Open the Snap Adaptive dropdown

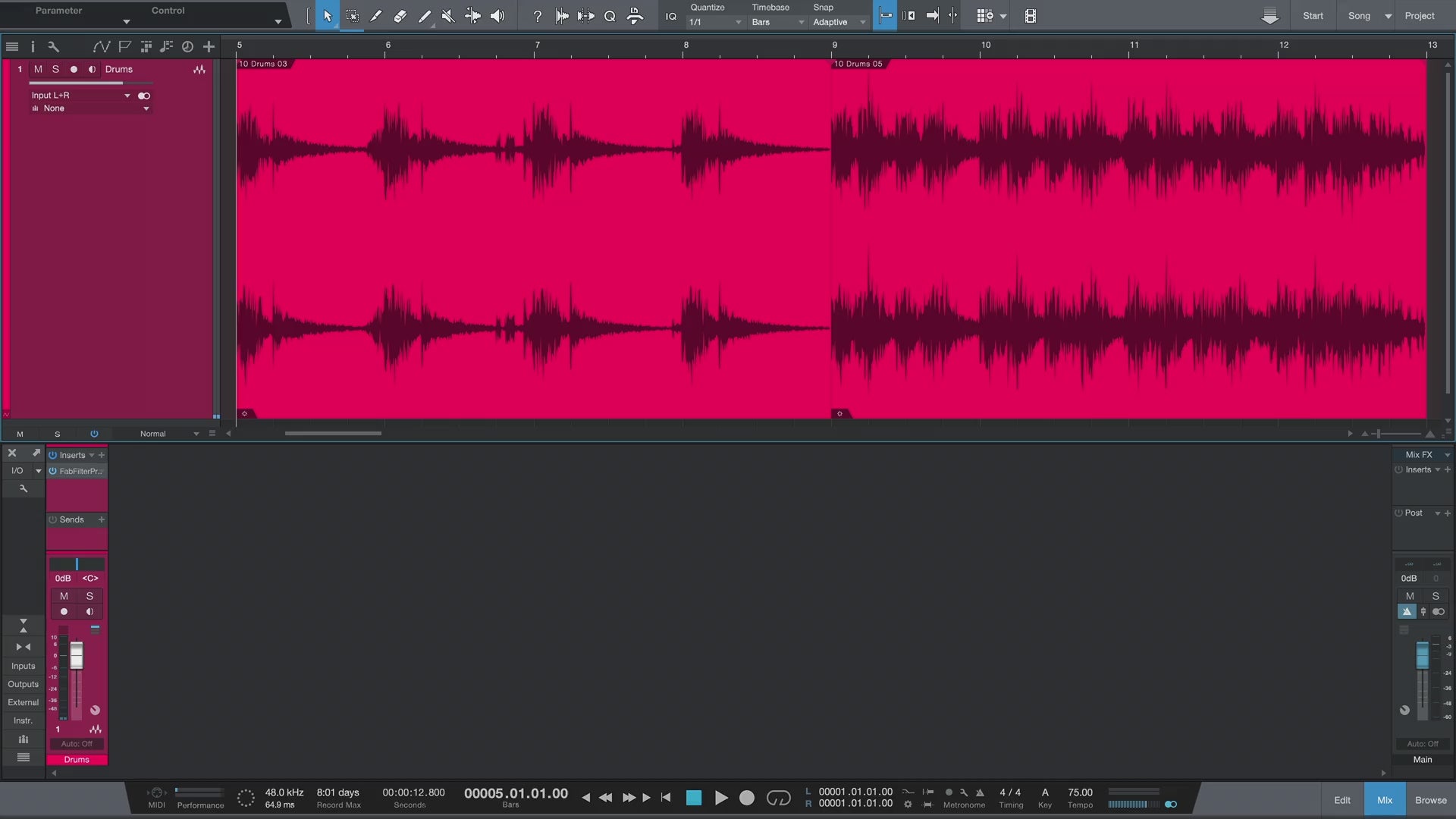point(839,22)
